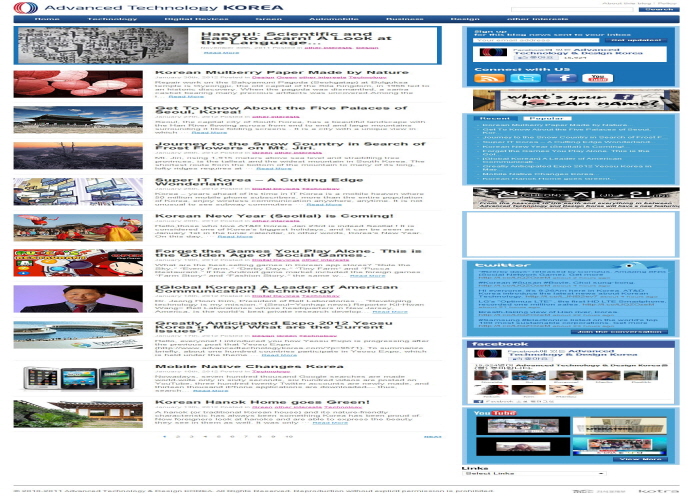Go to Home in navigation bar
This screenshot has width=700, height=500.
47,19
